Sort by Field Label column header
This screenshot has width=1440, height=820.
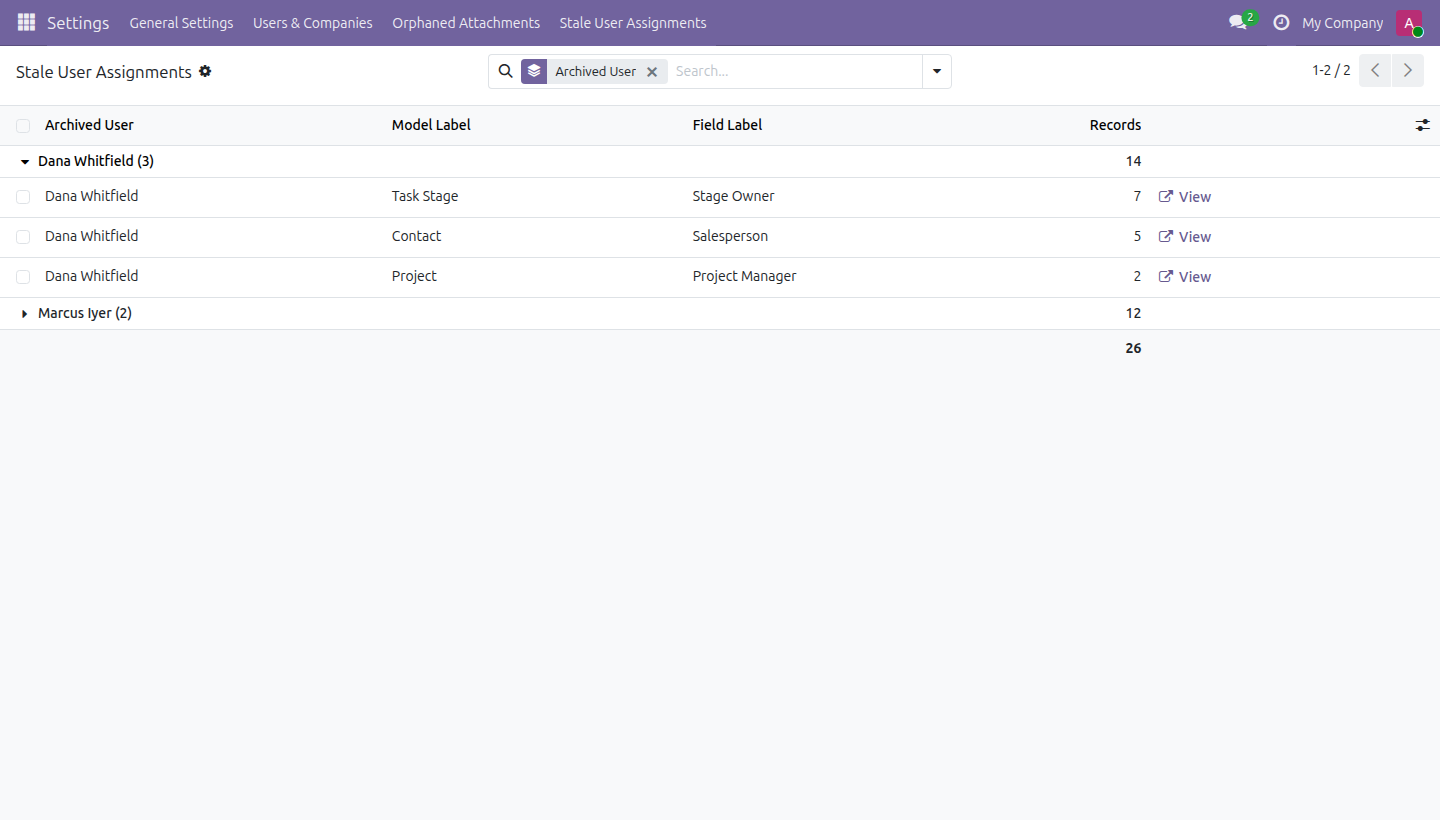tap(727, 125)
